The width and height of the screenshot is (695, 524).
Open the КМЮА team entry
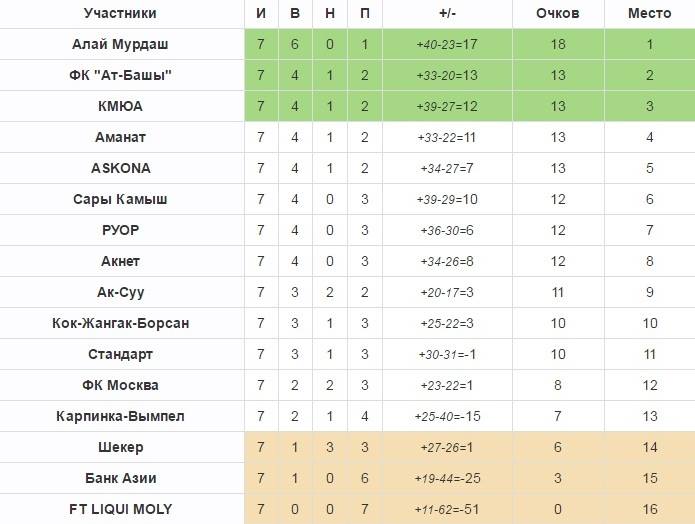120,106
